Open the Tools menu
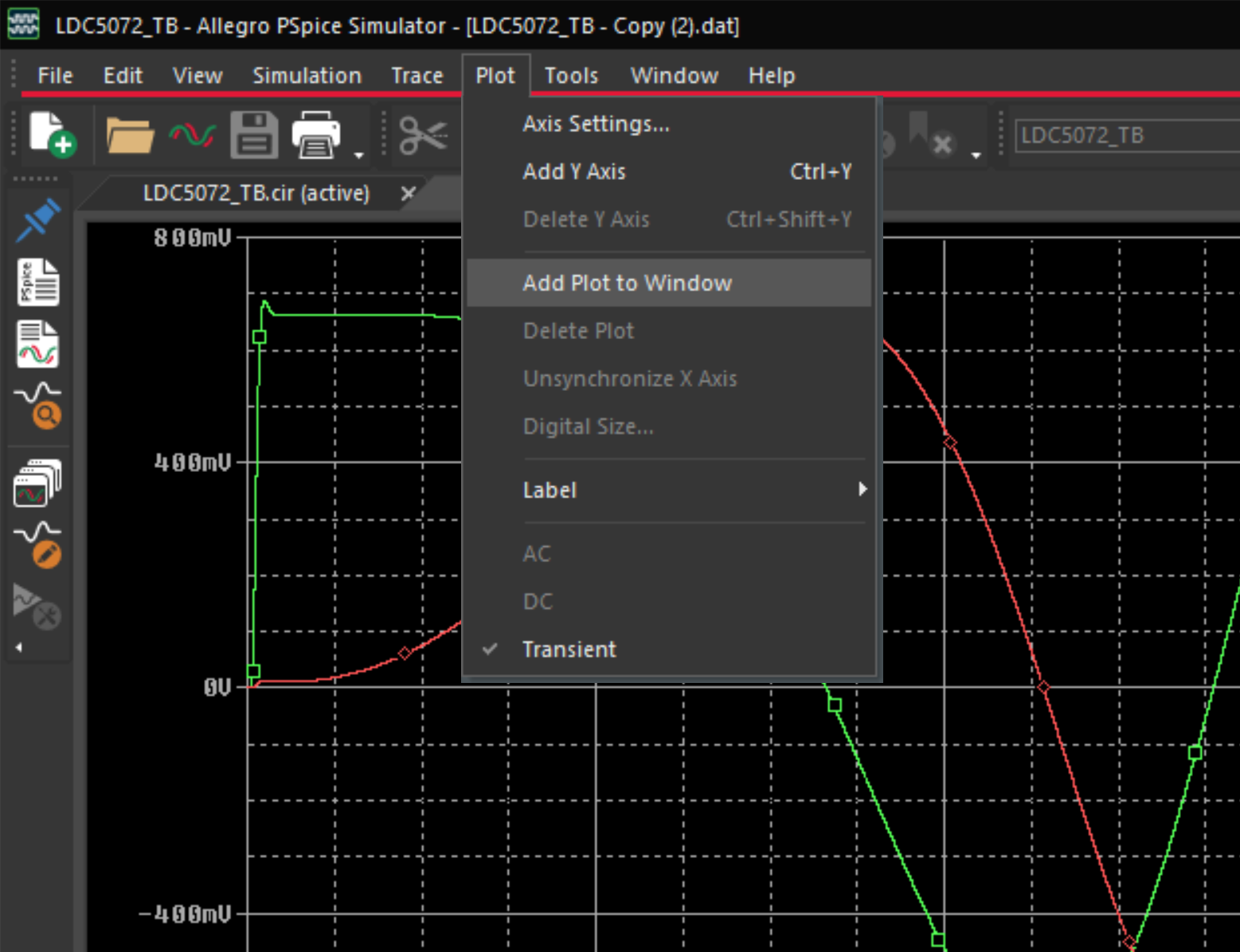This screenshot has height=952, width=1240. (x=570, y=75)
